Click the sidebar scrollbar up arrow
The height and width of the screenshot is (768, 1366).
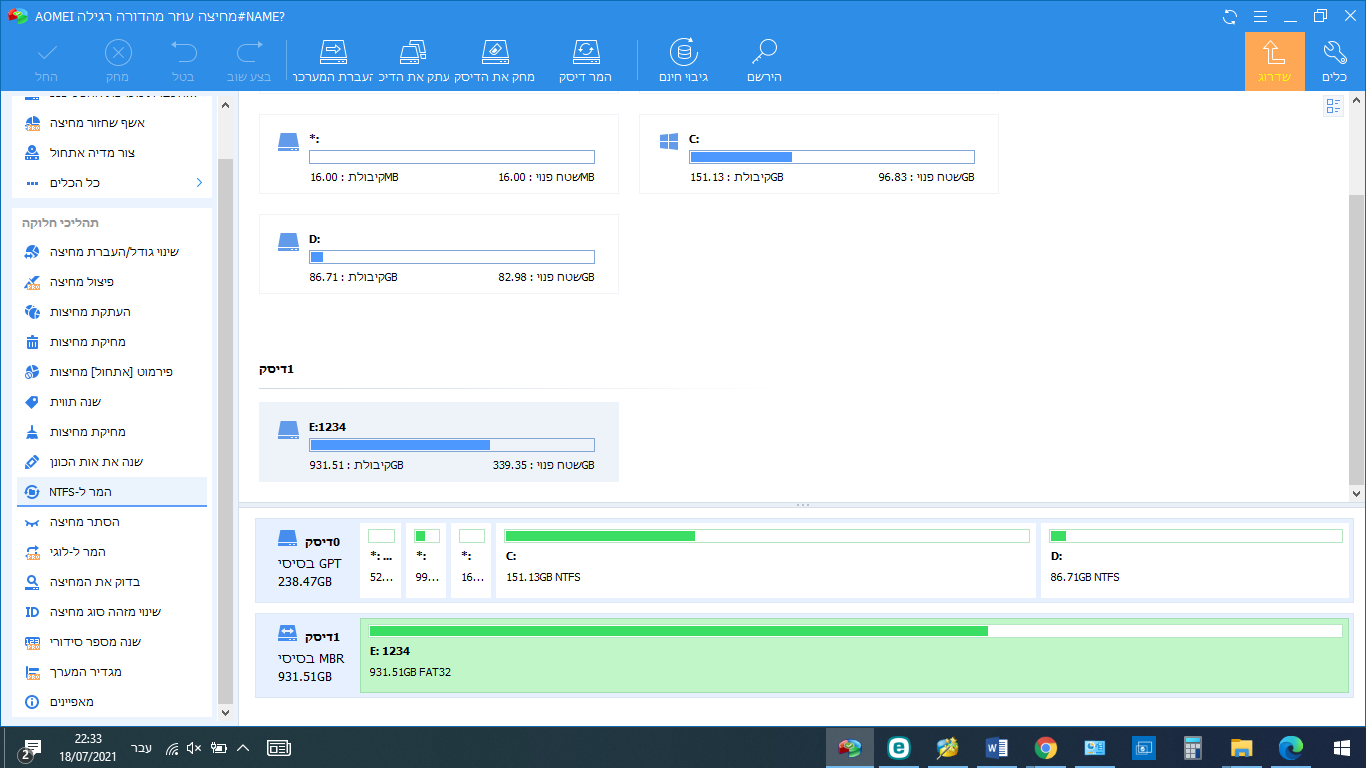(x=225, y=104)
